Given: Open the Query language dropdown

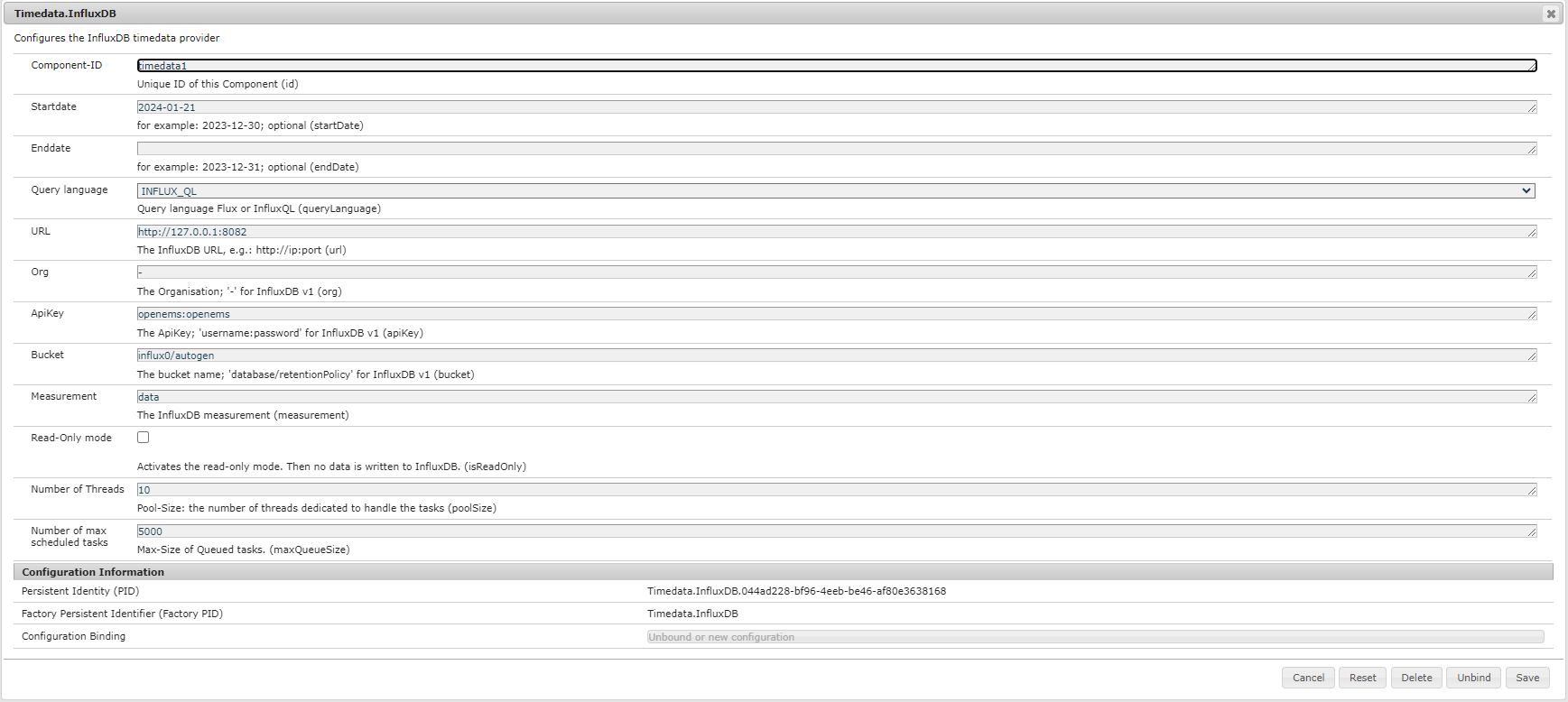Looking at the screenshot, I should coord(836,191).
